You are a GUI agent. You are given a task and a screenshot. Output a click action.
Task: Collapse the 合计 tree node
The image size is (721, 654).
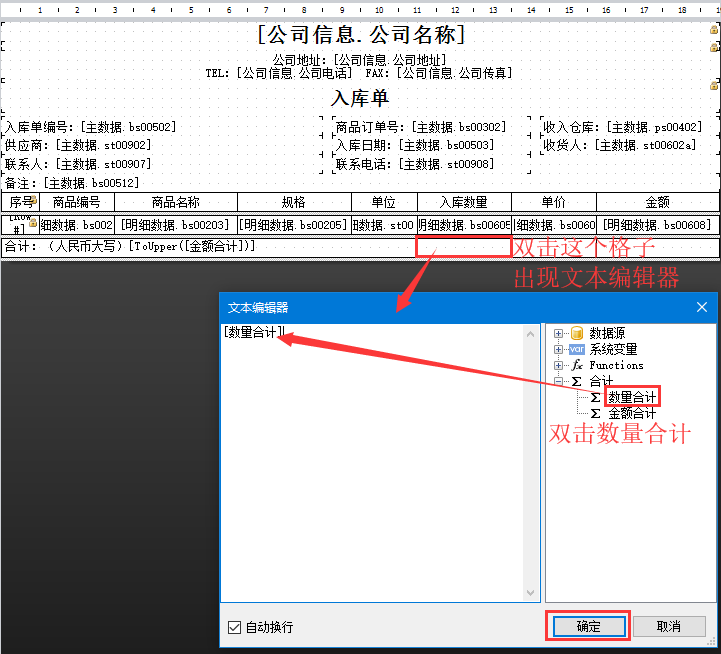[559, 381]
